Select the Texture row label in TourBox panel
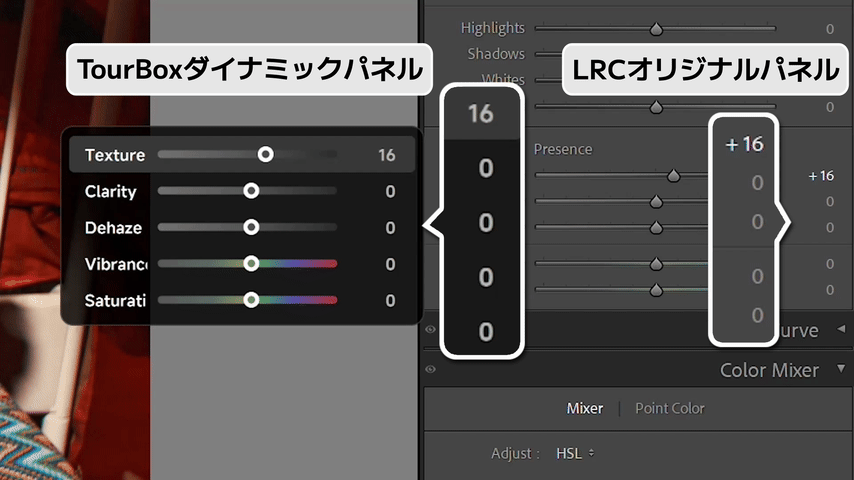Screen dimensions: 854x480 pyautogui.click(x=115, y=155)
